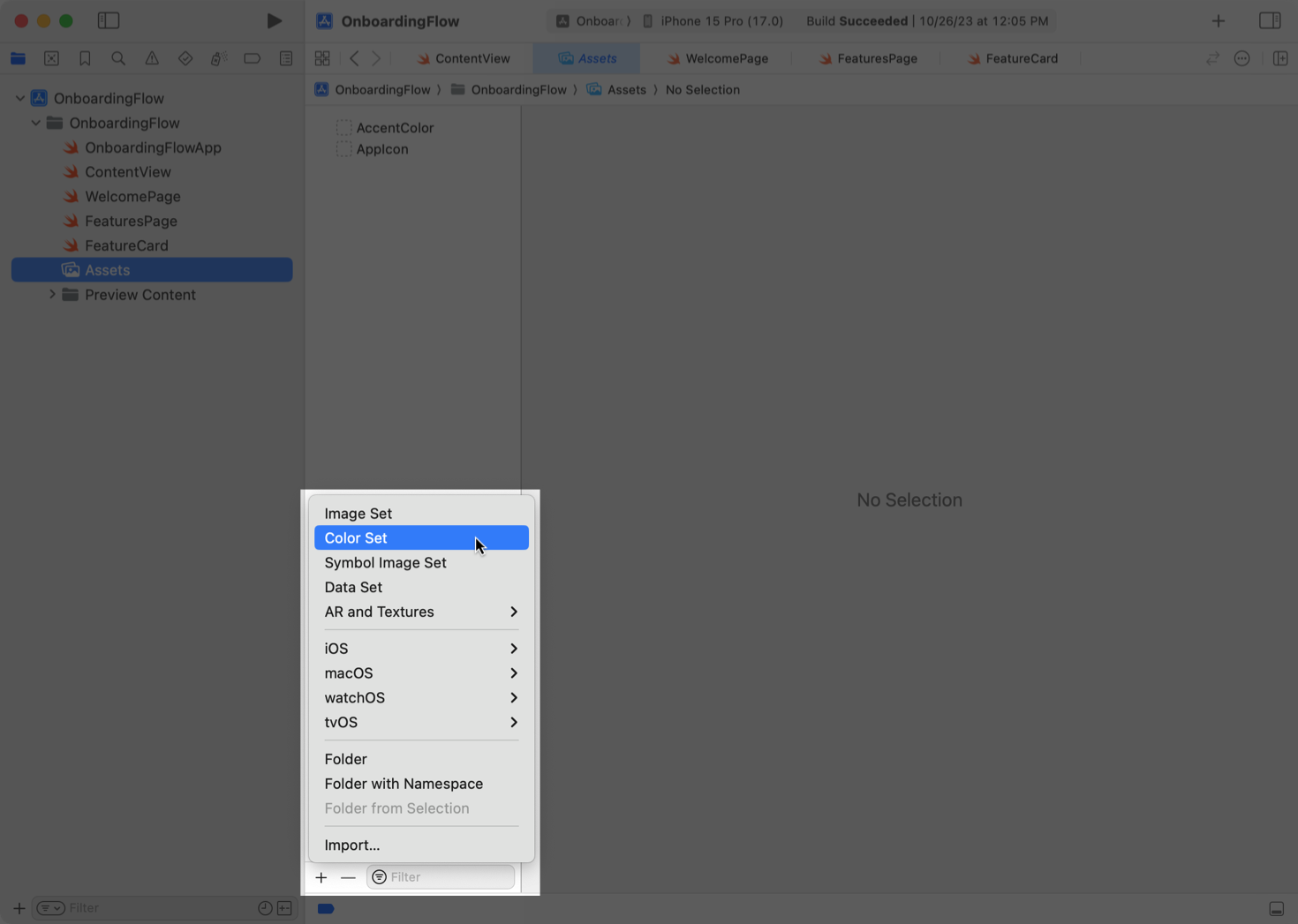Select the AccentColor asset
Viewport: 1298px width, 924px height.
394,128
